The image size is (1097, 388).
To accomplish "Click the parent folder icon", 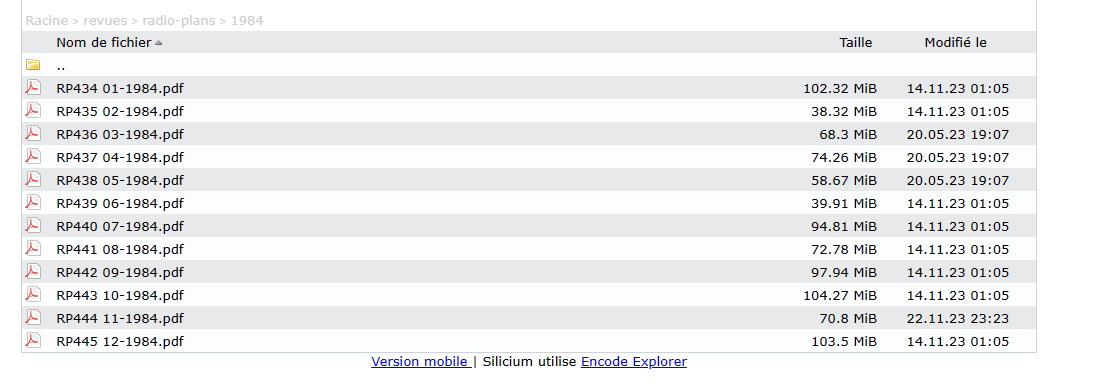I will (x=33, y=65).
